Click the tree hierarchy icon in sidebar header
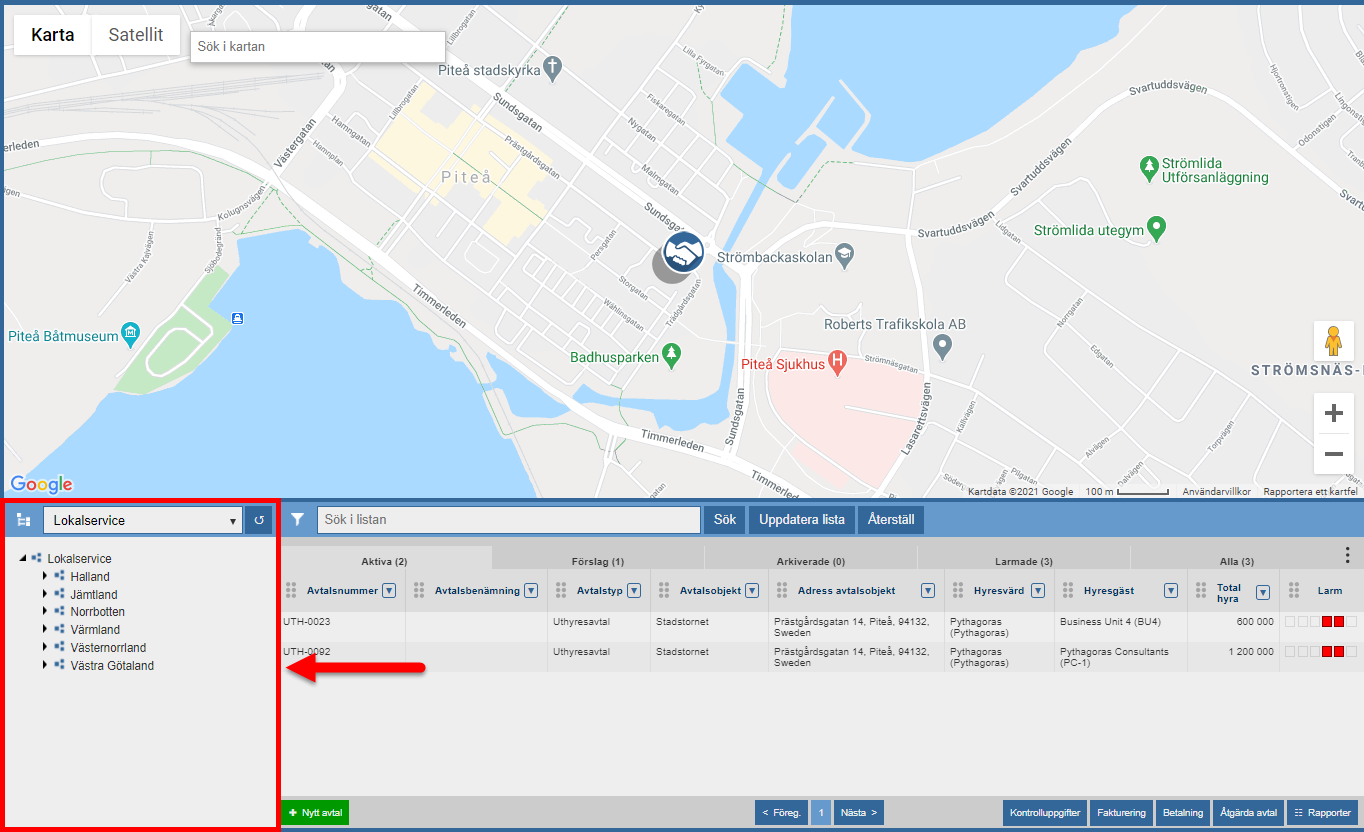Image resolution: width=1364 pixels, height=832 pixels. coord(24,520)
